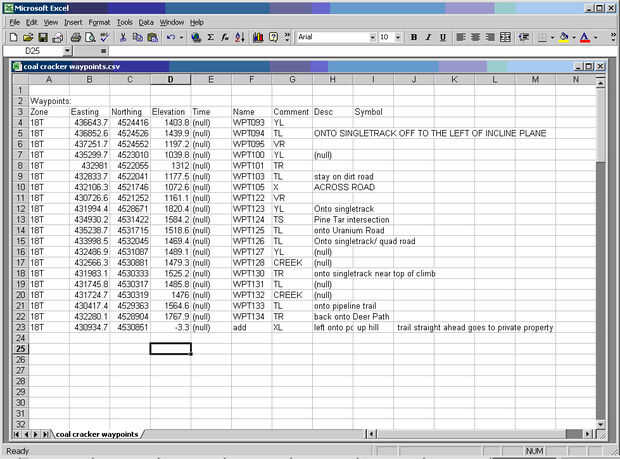The height and width of the screenshot is (459, 620).
Task: Go to first sheet tab navigation button
Action: tap(17, 434)
